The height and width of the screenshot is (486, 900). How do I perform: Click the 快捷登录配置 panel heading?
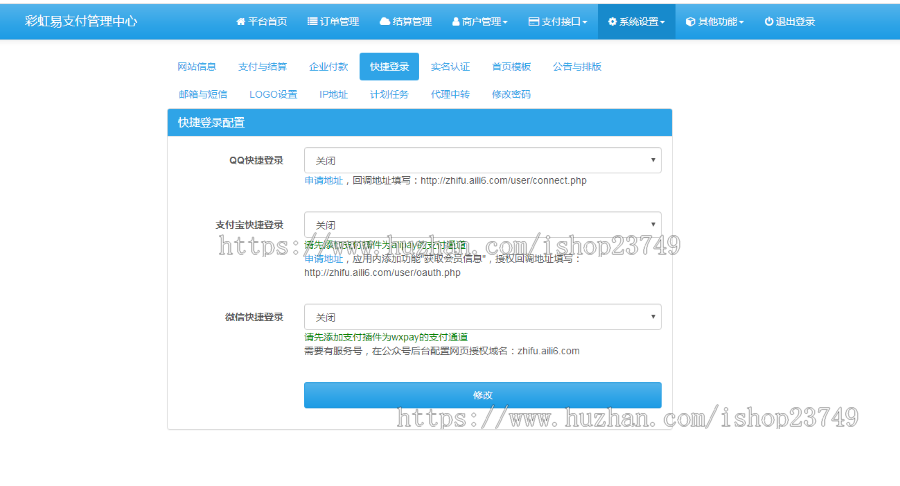point(211,122)
